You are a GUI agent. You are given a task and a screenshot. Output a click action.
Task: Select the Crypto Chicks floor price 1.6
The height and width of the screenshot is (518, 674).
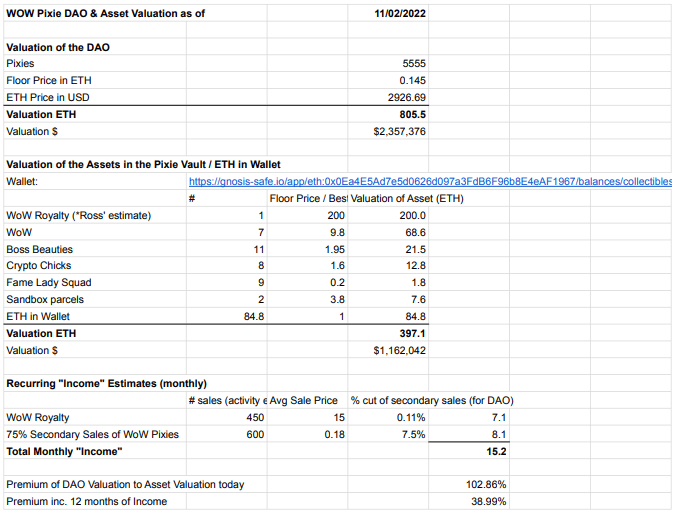pos(337,266)
